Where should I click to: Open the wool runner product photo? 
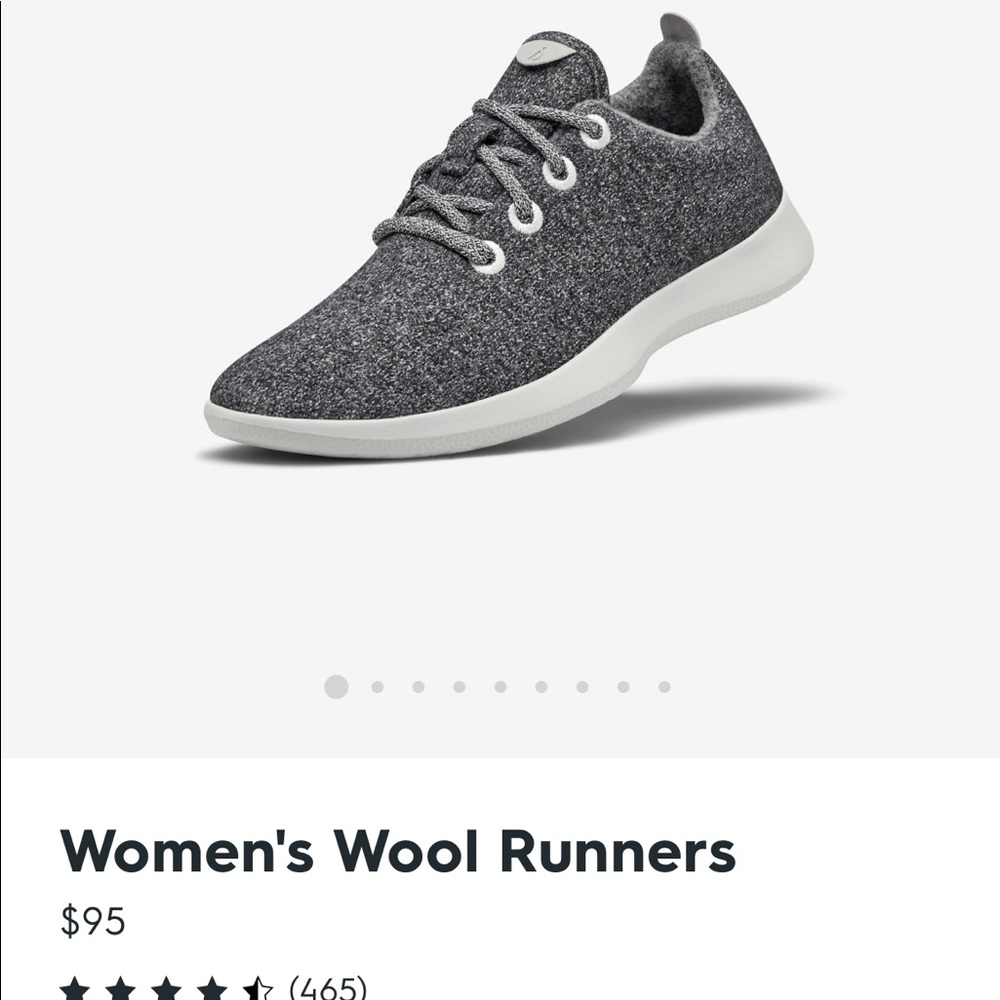pos(500,250)
